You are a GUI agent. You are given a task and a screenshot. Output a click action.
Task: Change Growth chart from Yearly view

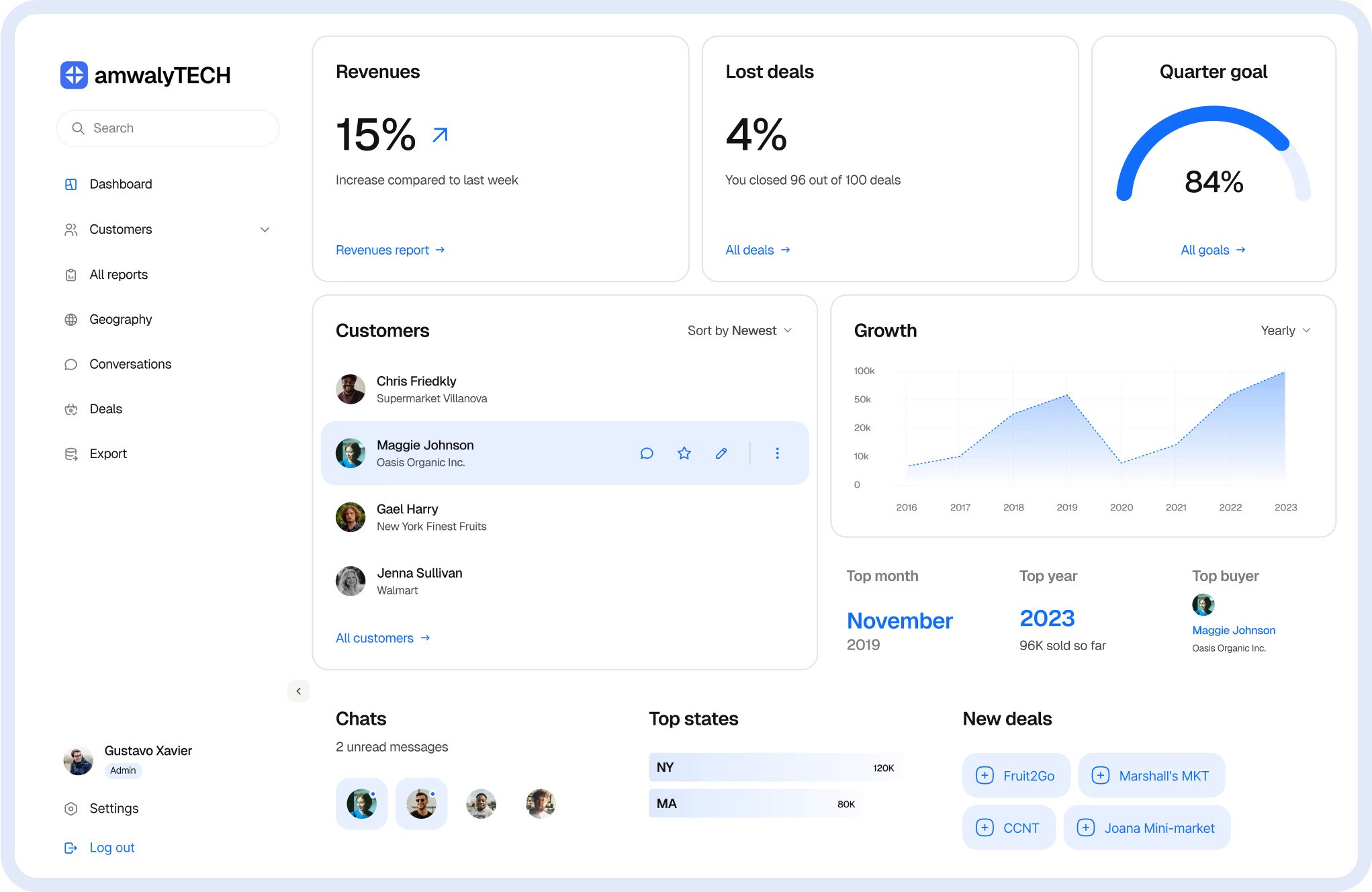[1285, 330]
